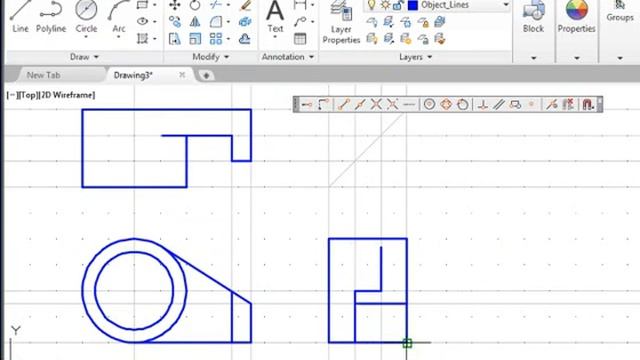Expand the Layers panel
Screen dimensions: 640x360
tap(415, 57)
